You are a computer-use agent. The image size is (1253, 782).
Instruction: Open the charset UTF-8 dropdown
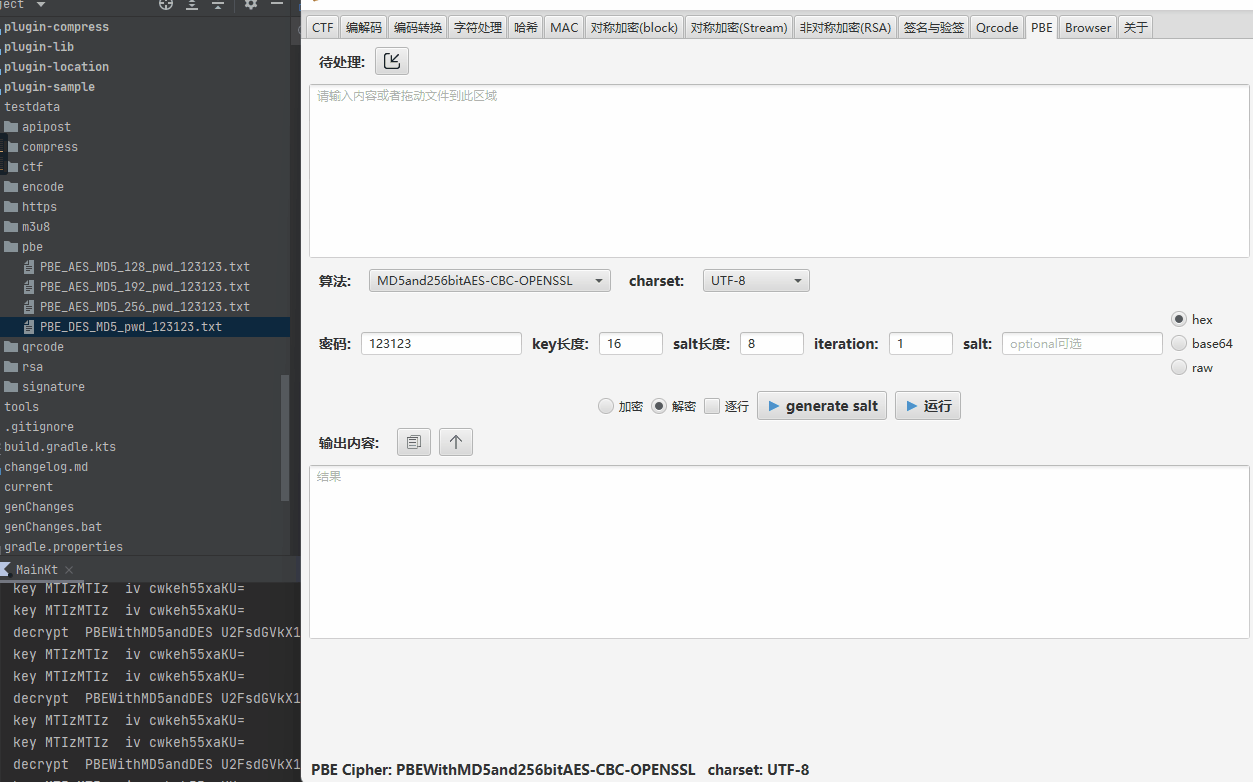[756, 281]
